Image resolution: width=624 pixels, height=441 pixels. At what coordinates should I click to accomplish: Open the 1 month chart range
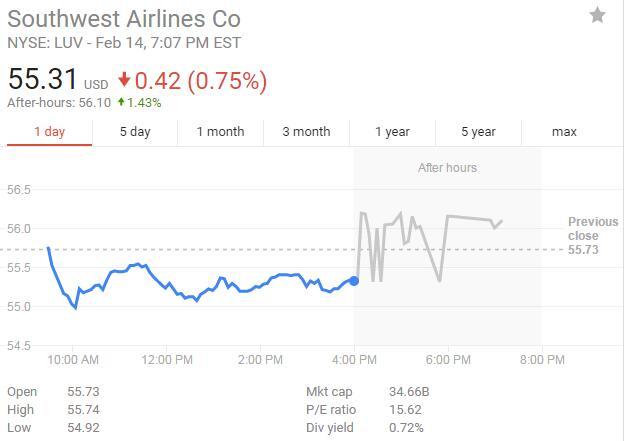tap(220, 132)
